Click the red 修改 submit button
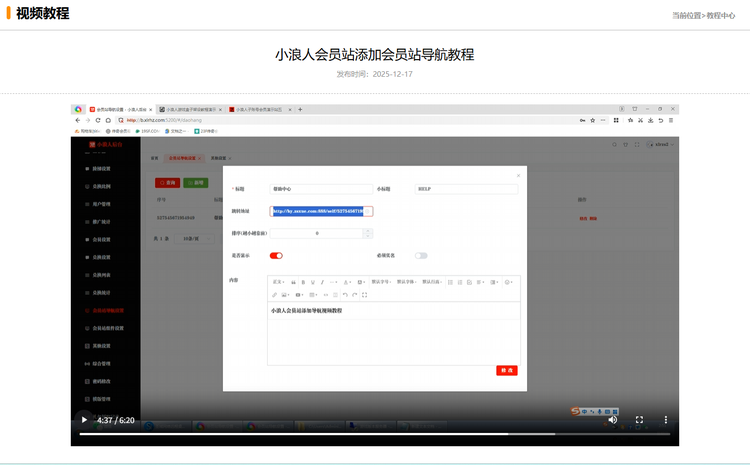This screenshot has width=750, height=465. pos(507,370)
